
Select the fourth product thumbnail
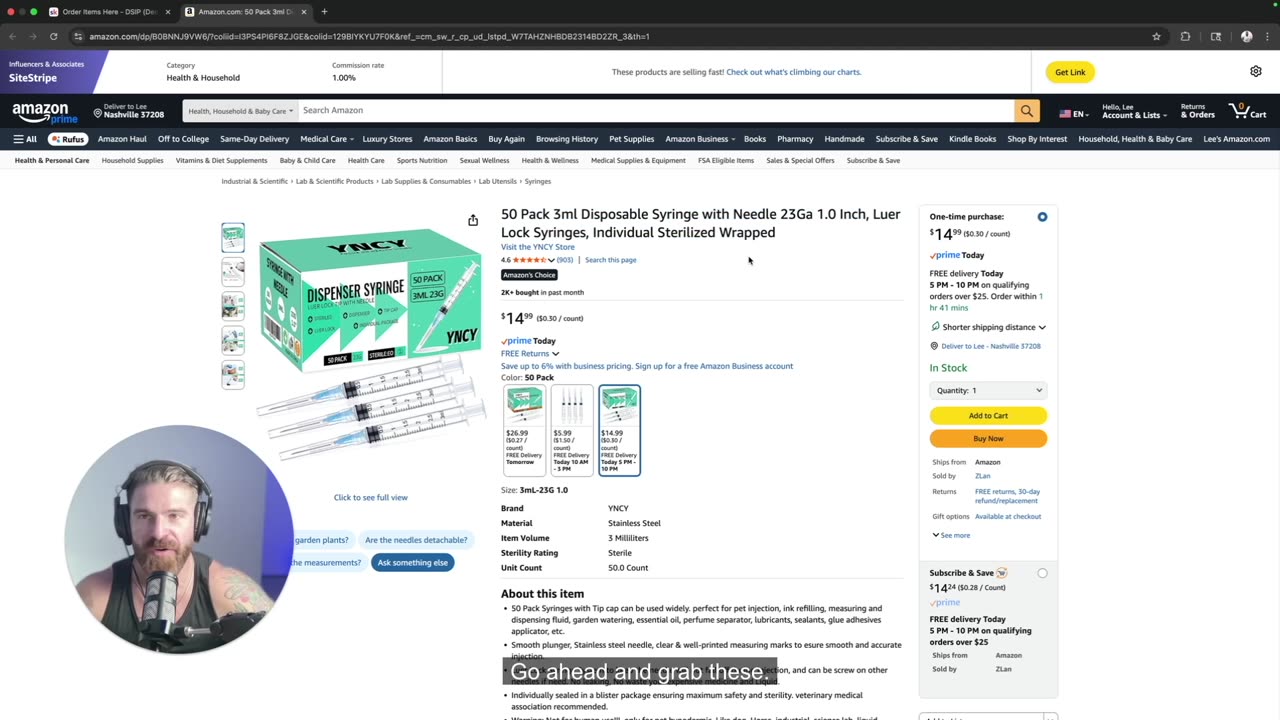233,340
